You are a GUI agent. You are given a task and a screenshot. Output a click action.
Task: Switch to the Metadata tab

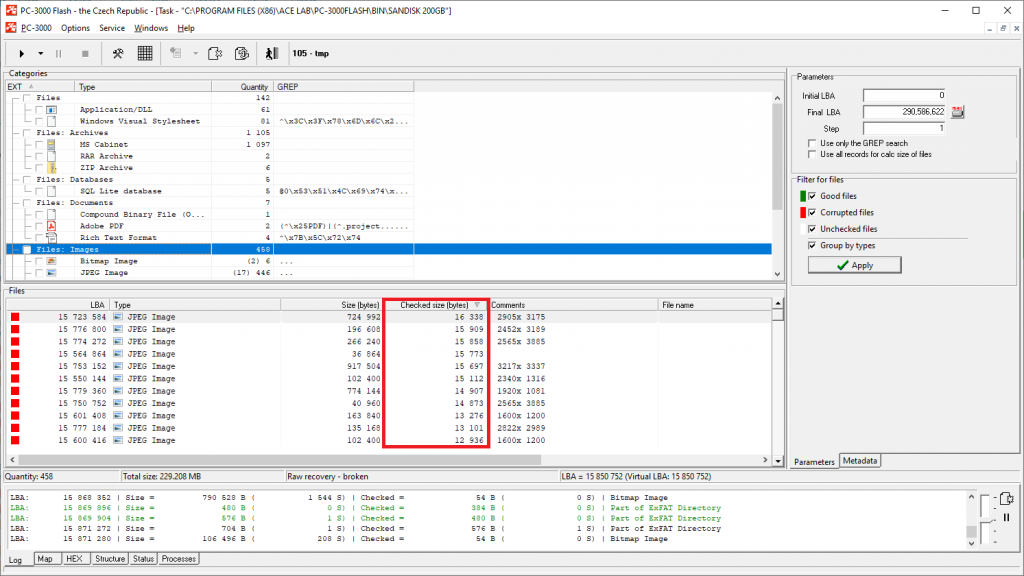click(860, 461)
